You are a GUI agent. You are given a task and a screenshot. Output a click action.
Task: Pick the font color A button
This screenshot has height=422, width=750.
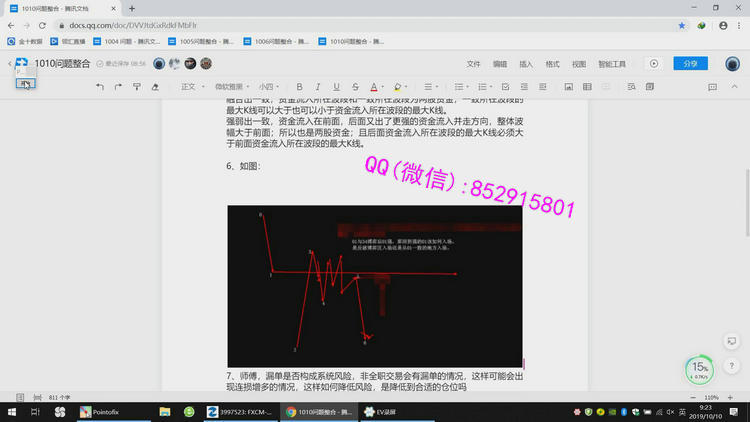point(372,87)
